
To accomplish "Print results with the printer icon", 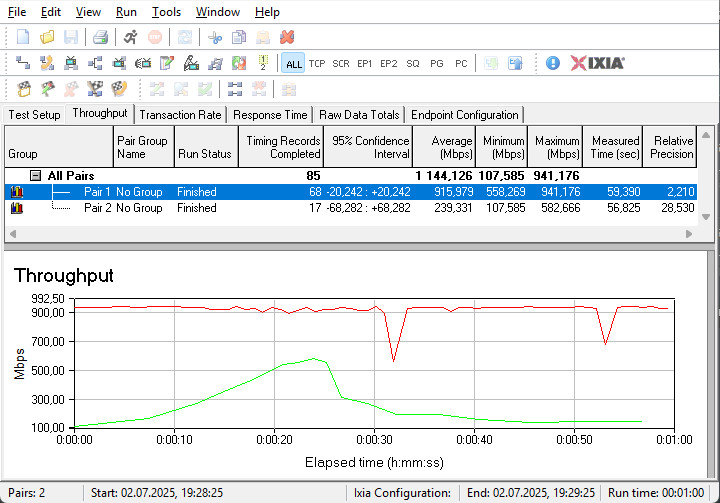I will (x=100, y=37).
